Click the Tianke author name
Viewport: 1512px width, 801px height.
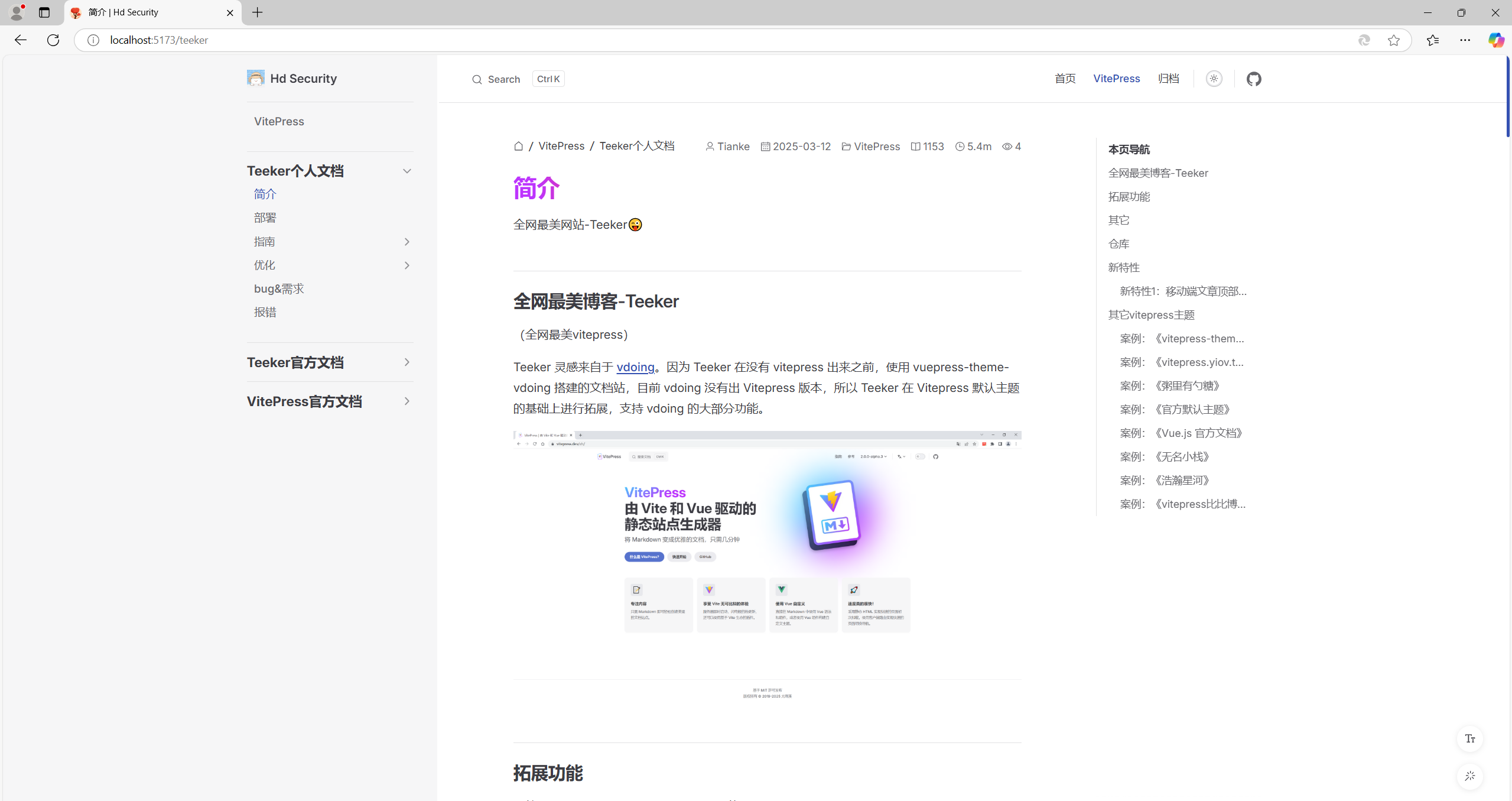[x=733, y=147]
